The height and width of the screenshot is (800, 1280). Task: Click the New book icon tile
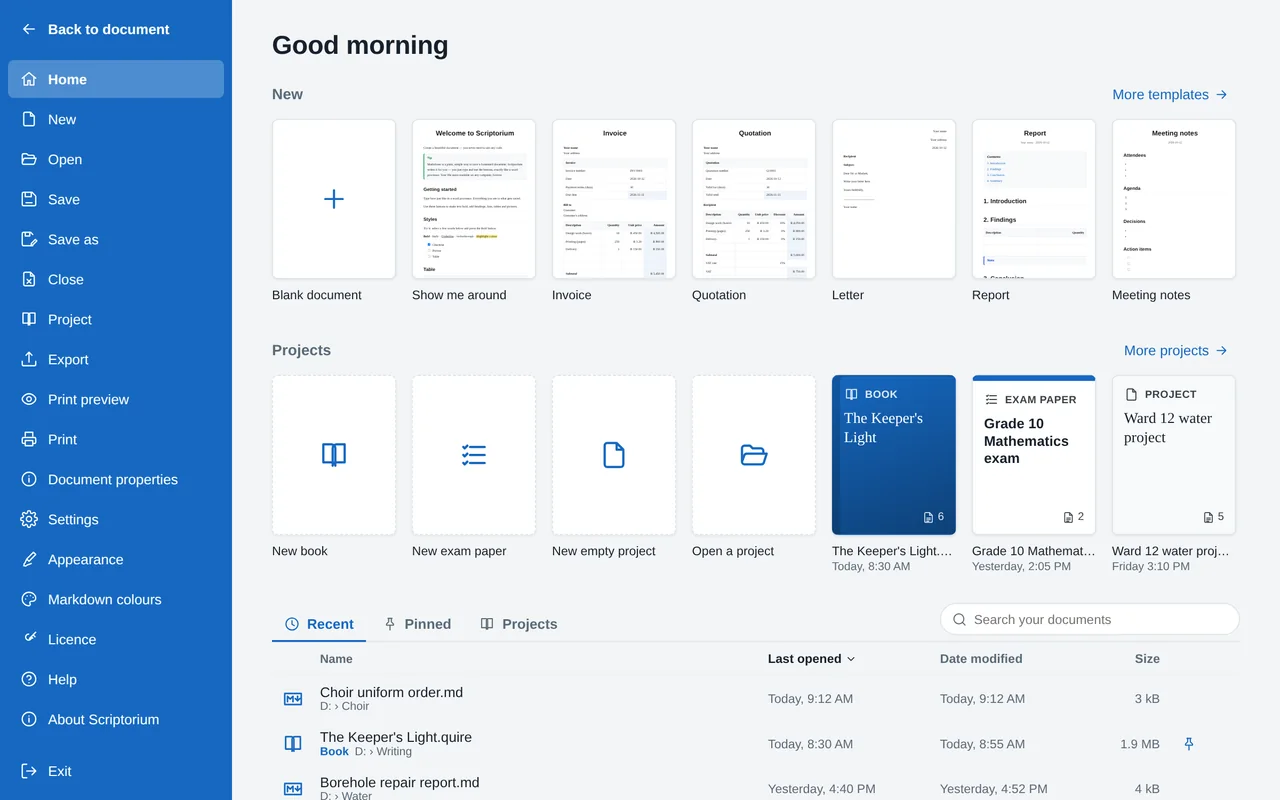334,455
